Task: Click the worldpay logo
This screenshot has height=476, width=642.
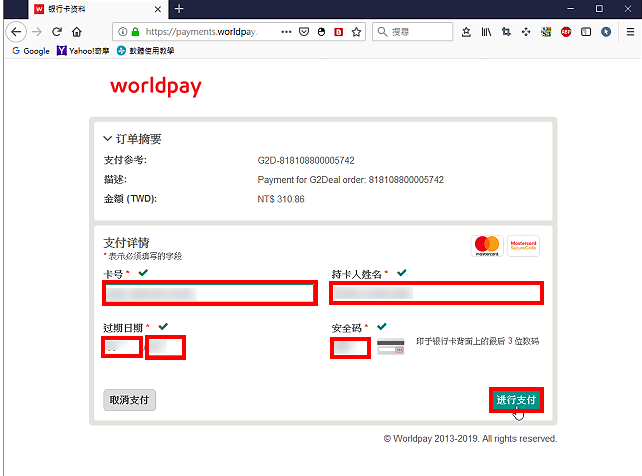Action: tap(156, 86)
